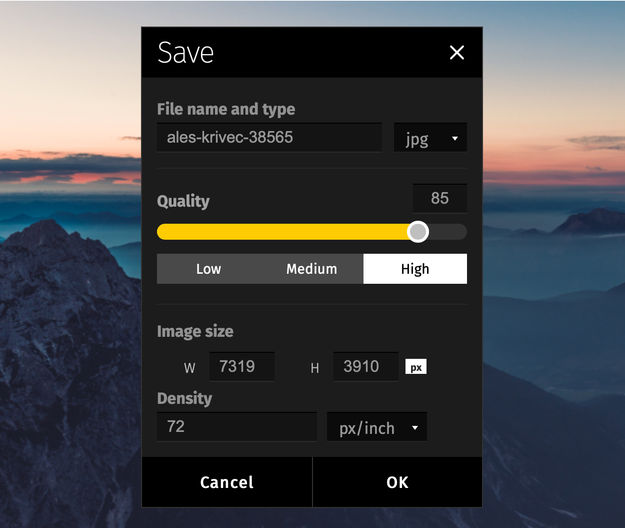
Task: Click the Quality slider handle
Action: click(x=418, y=232)
